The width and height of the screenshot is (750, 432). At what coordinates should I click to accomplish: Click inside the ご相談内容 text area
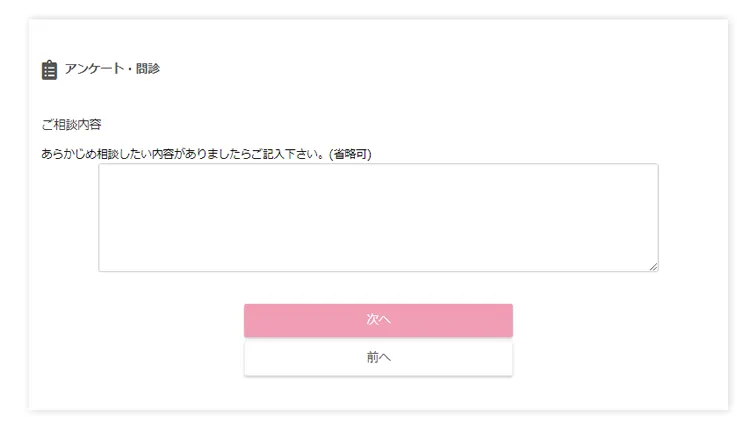click(378, 218)
